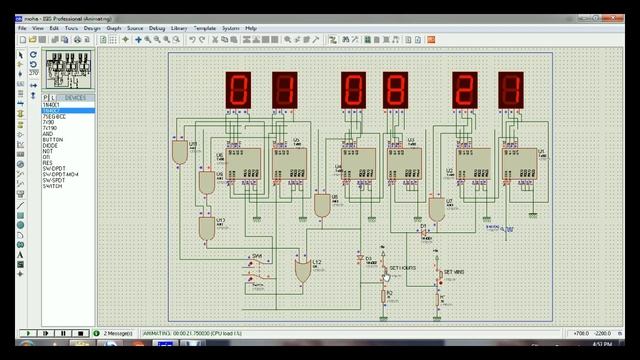This screenshot has width=640, height=360.
Task: Click the U12 OR gate component
Action: [303, 270]
